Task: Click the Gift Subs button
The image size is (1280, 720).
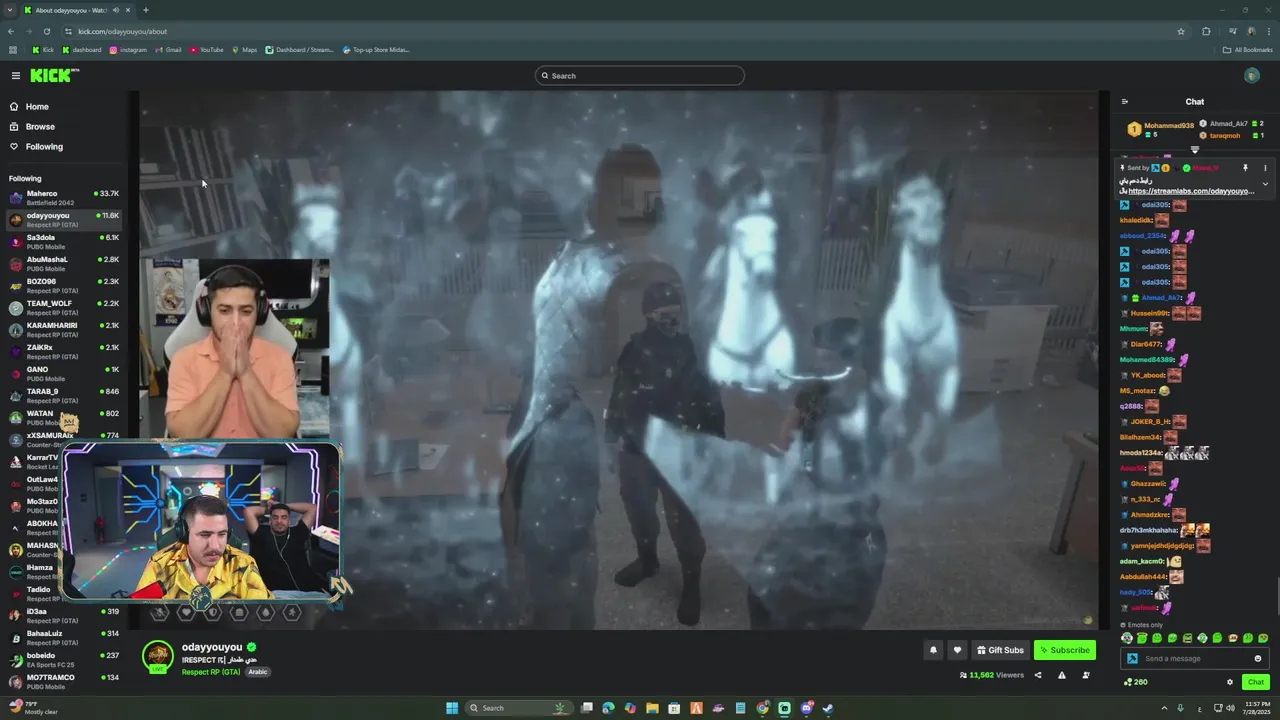Action: point(1000,650)
